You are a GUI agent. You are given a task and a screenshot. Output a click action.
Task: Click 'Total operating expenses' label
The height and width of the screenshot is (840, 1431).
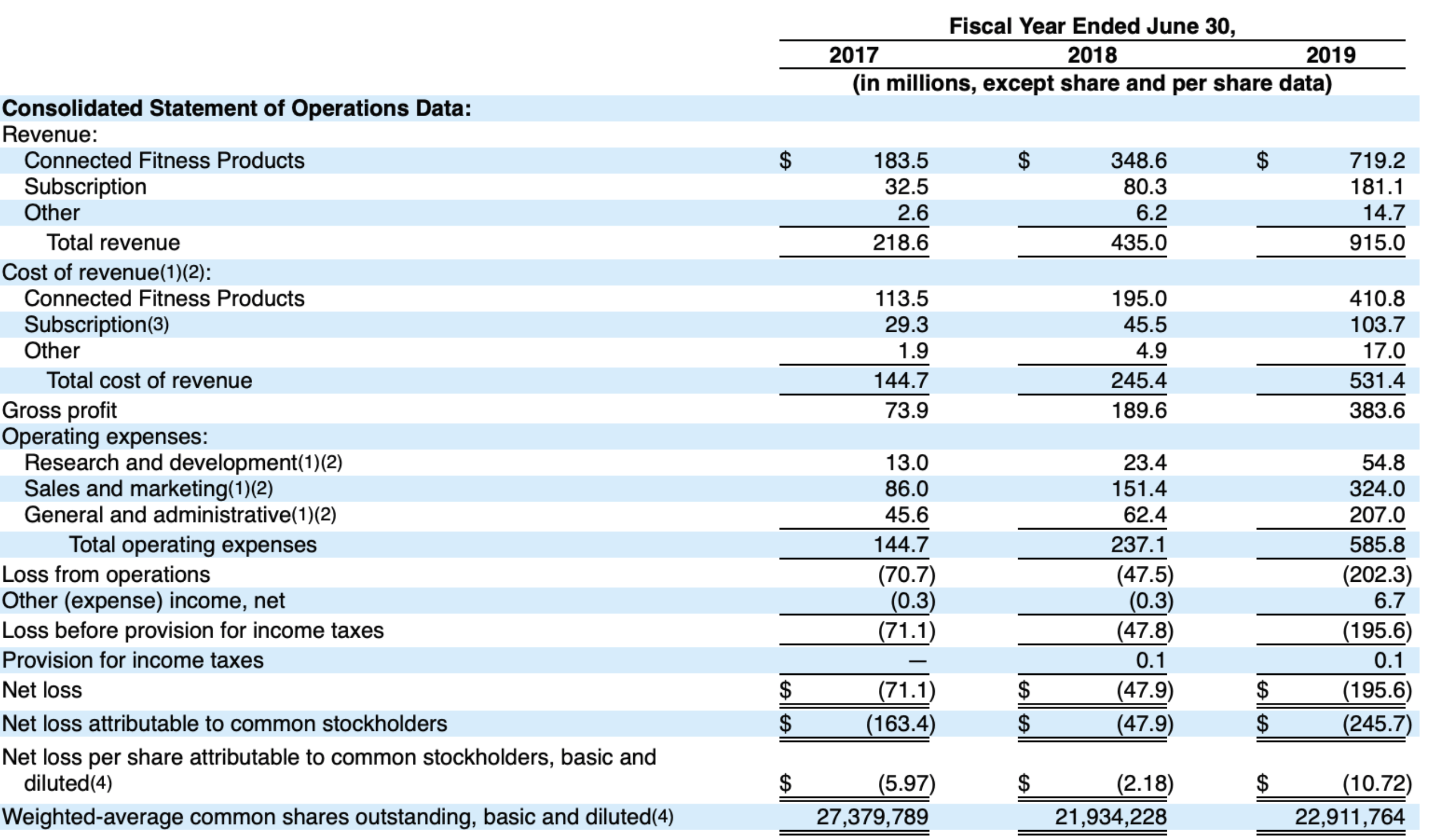(x=193, y=544)
